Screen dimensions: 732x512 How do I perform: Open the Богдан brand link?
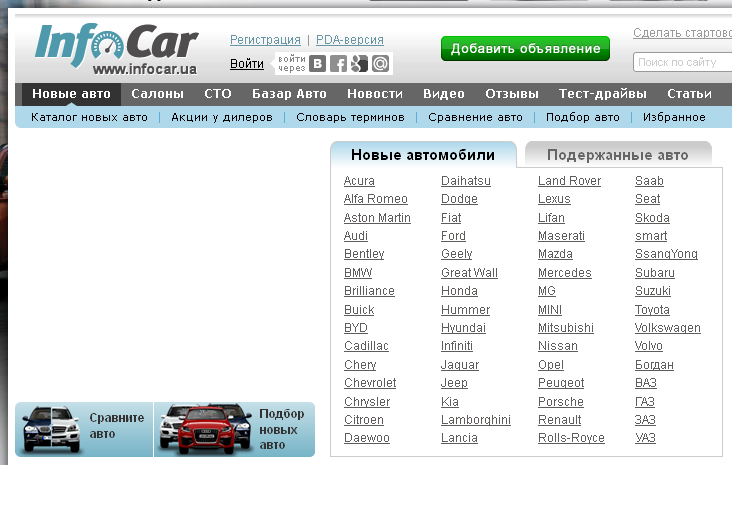pyautogui.click(x=654, y=365)
